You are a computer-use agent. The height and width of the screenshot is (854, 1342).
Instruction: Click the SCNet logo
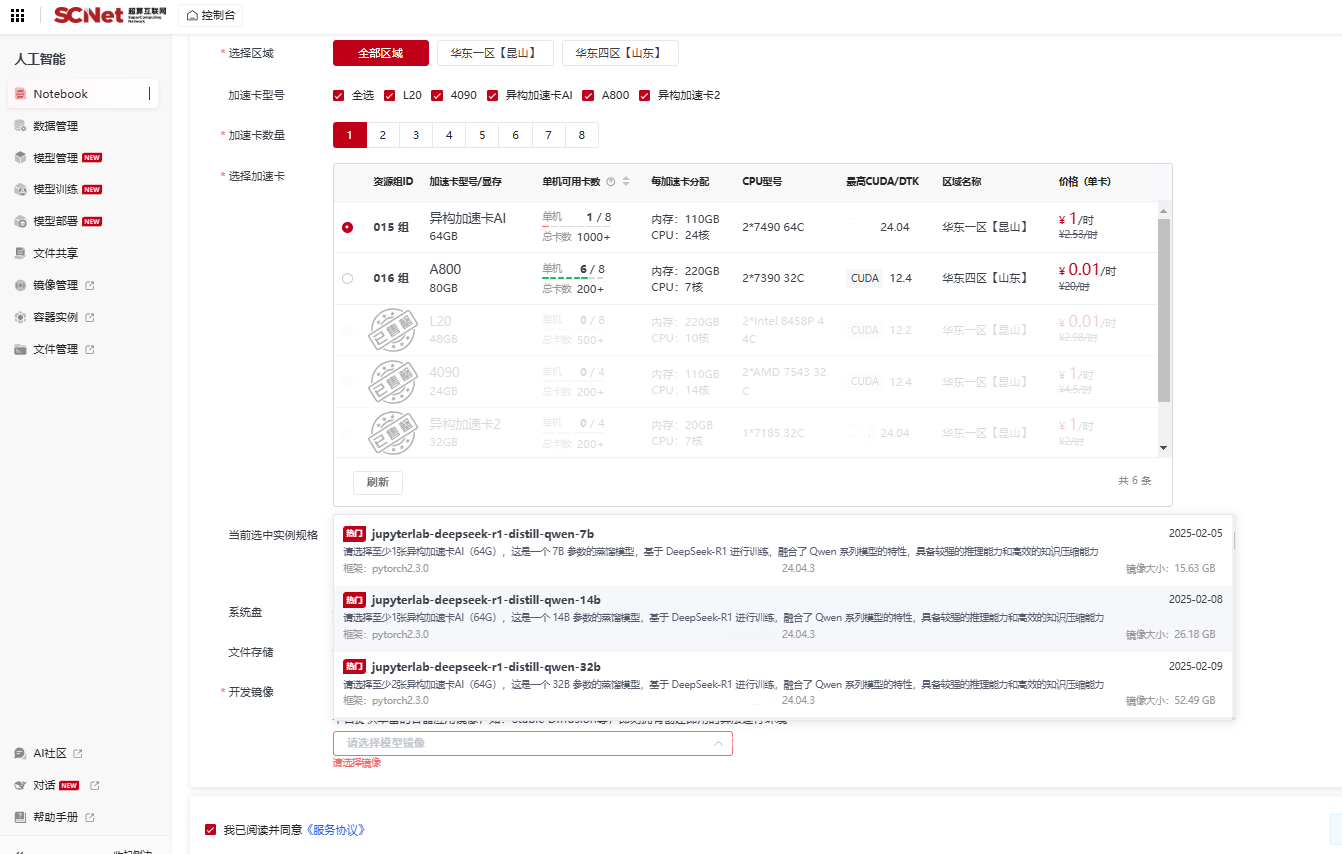tap(89, 15)
